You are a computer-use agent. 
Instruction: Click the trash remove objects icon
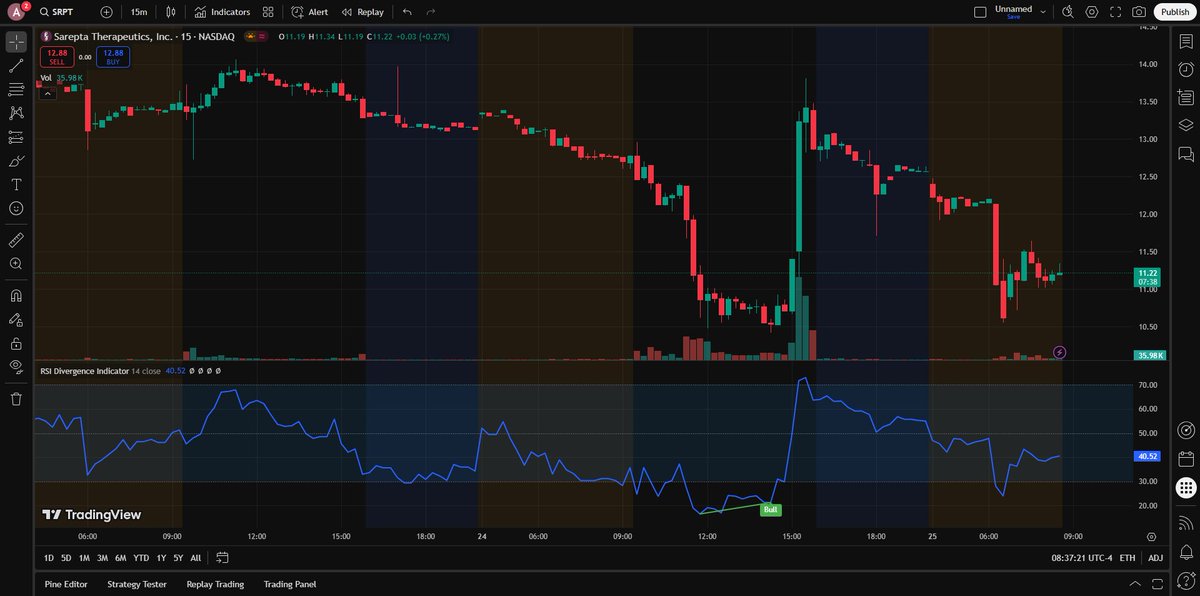tap(16, 399)
